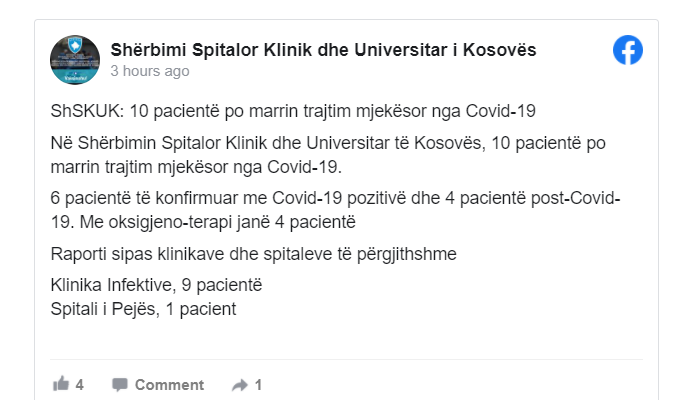This screenshot has width=678, height=400.
Task: Open the page's profile picture
Action: click(75, 60)
